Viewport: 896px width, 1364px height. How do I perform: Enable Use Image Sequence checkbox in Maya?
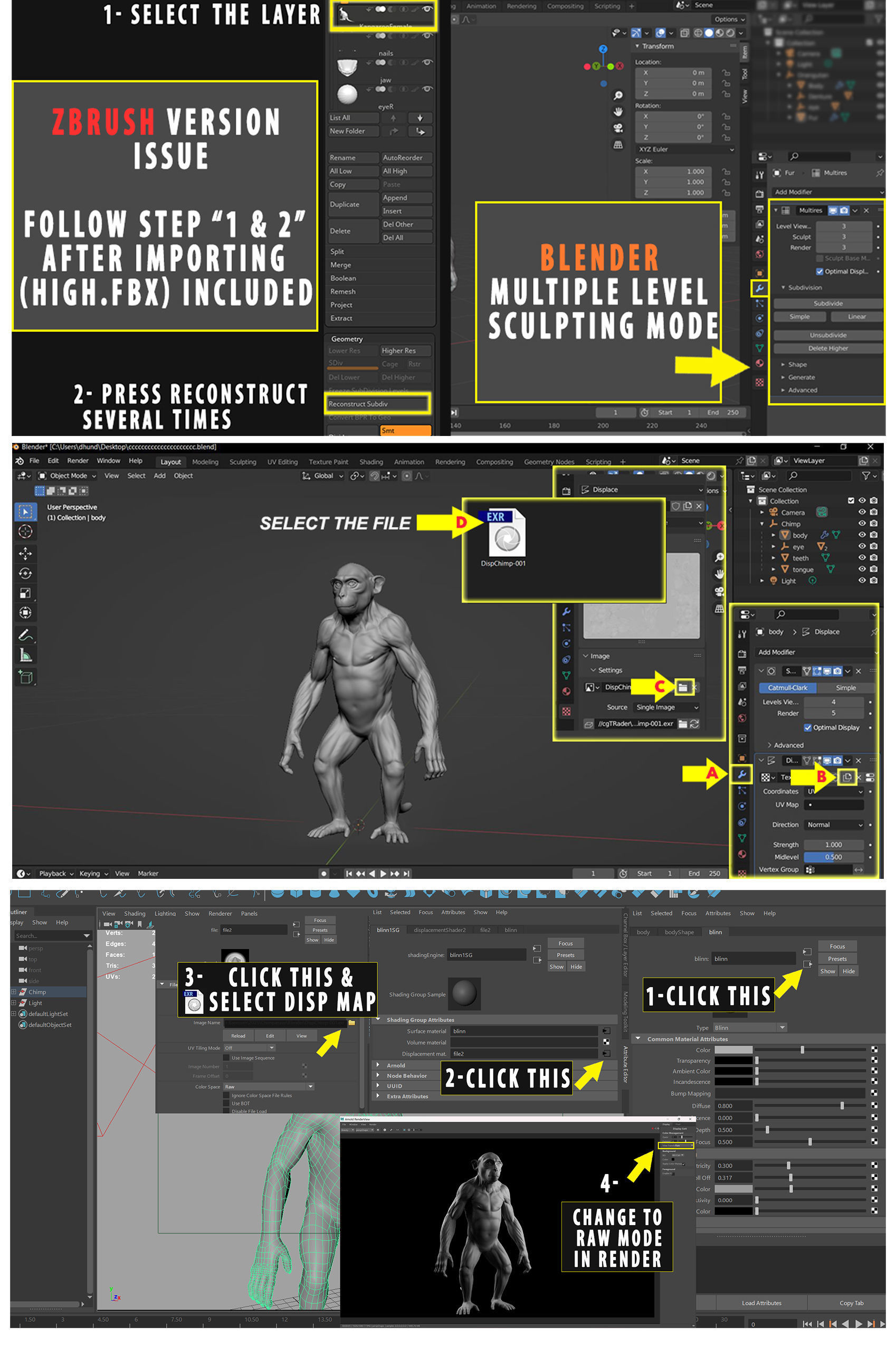[226, 1058]
